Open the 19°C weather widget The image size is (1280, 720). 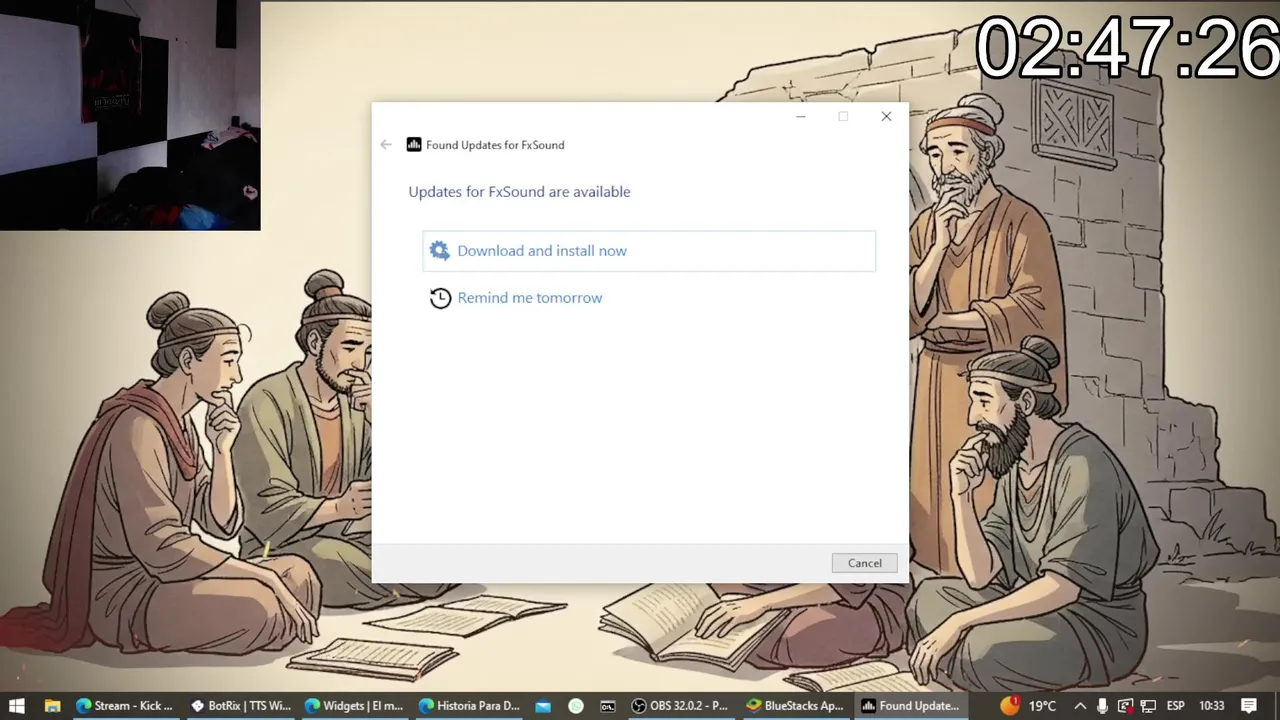tap(1028, 706)
